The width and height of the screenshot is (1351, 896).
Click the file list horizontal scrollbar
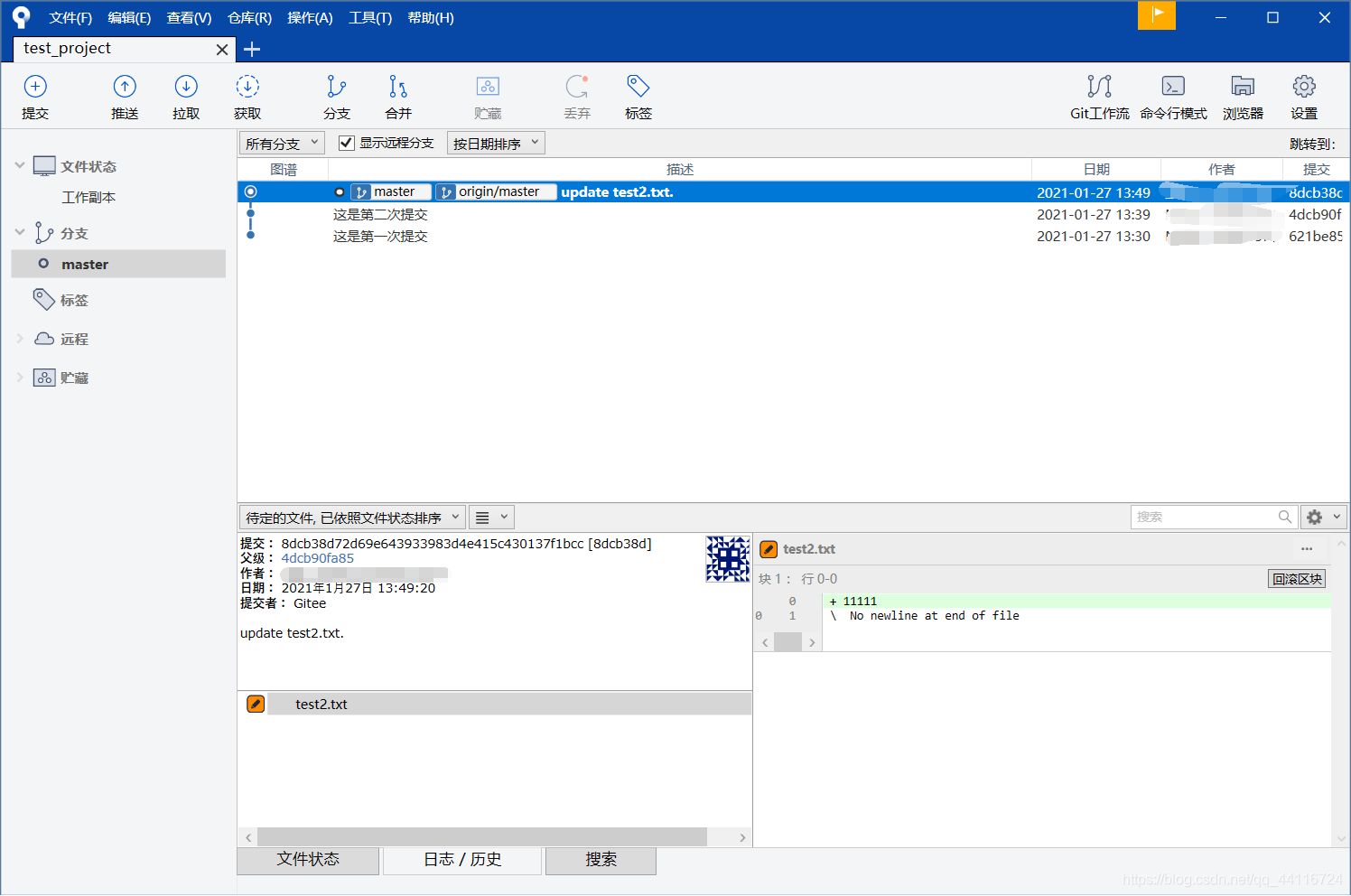tap(482, 837)
